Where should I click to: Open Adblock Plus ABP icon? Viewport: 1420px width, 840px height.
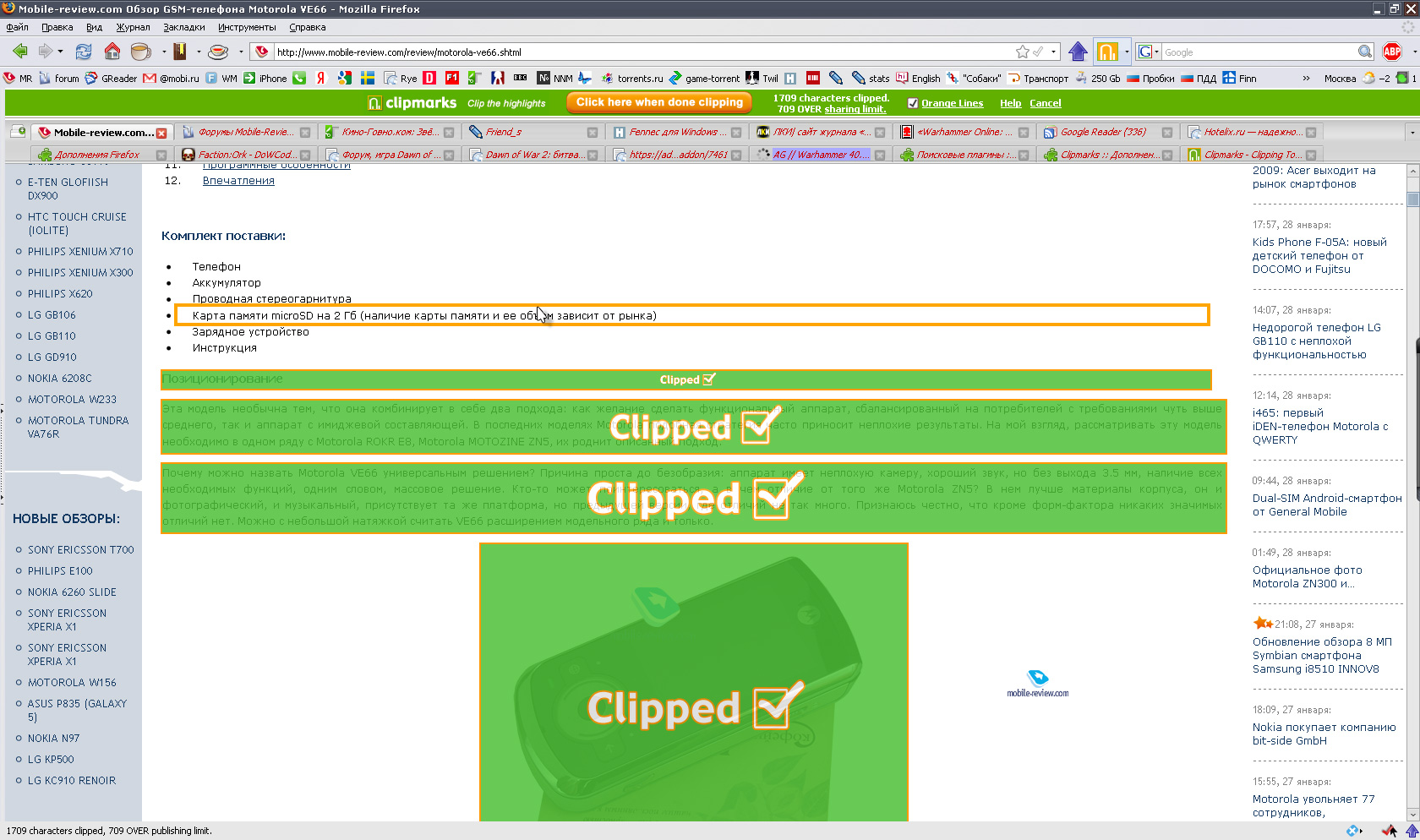[x=1392, y=52]
